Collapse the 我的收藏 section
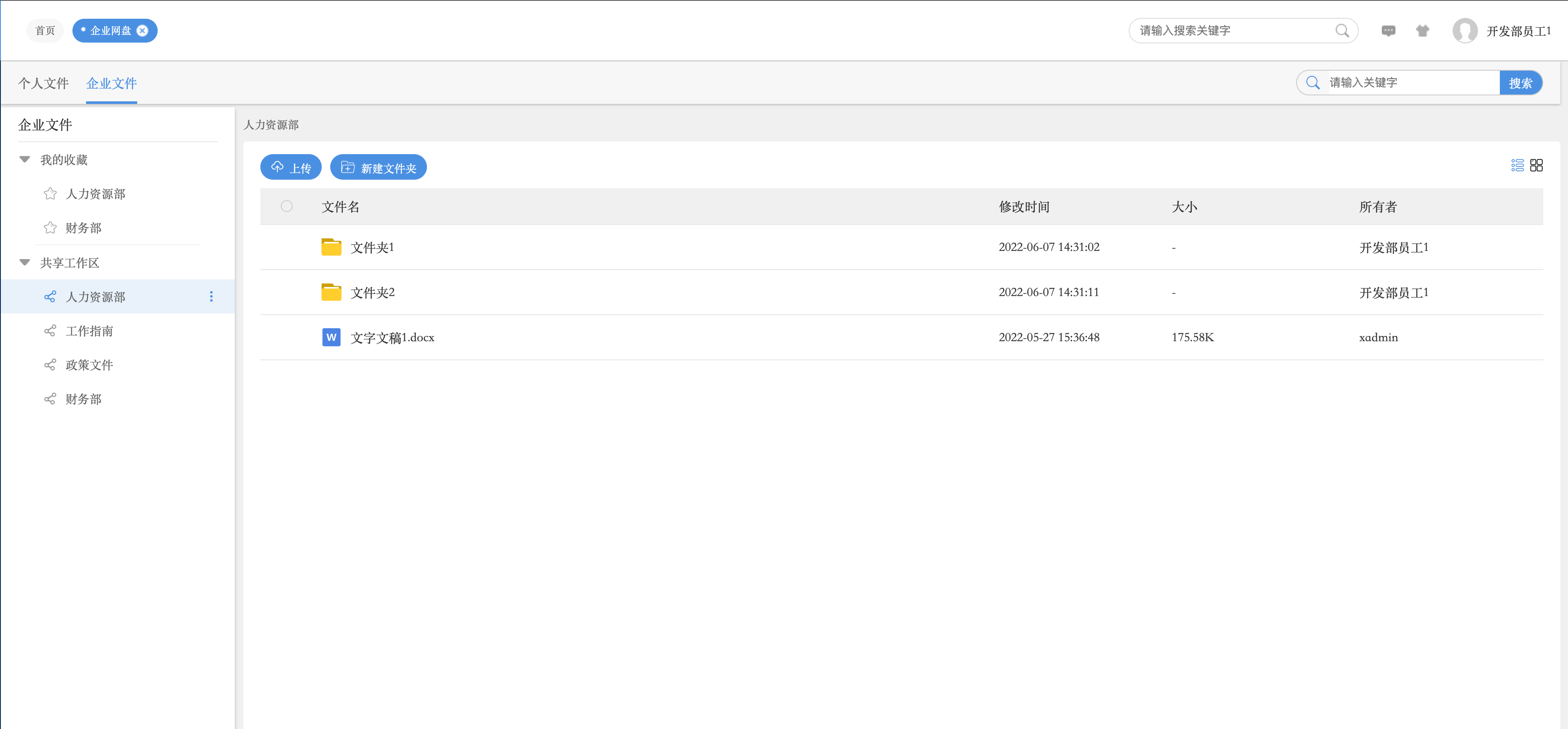1568x729 pixels. (25, 159)
